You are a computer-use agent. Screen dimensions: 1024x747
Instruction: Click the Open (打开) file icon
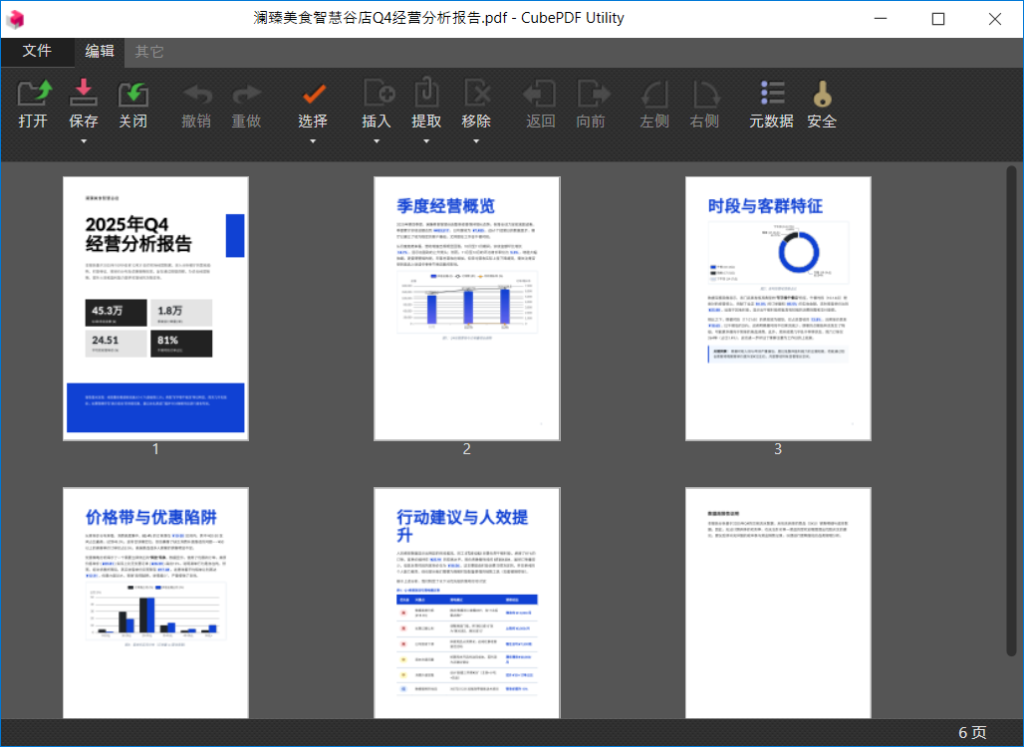(33, 96)
